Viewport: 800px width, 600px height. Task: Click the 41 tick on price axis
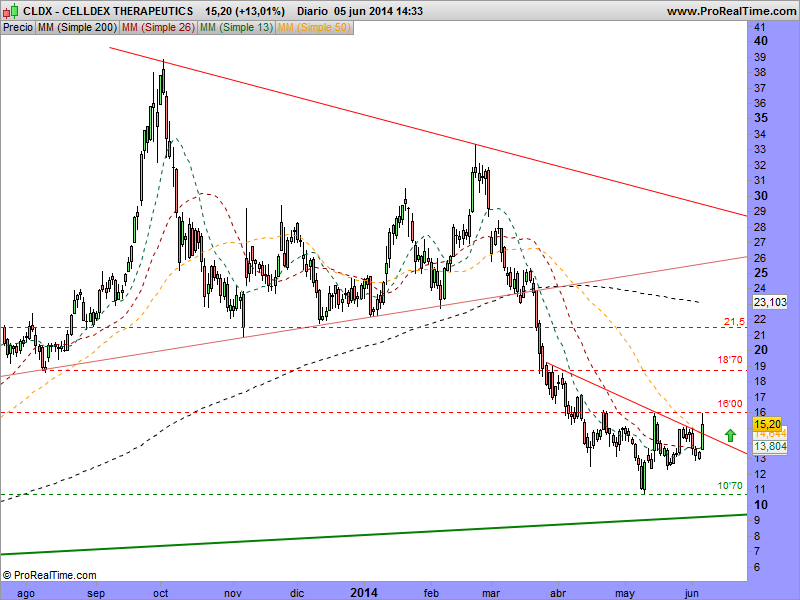(x=760, y=27)
